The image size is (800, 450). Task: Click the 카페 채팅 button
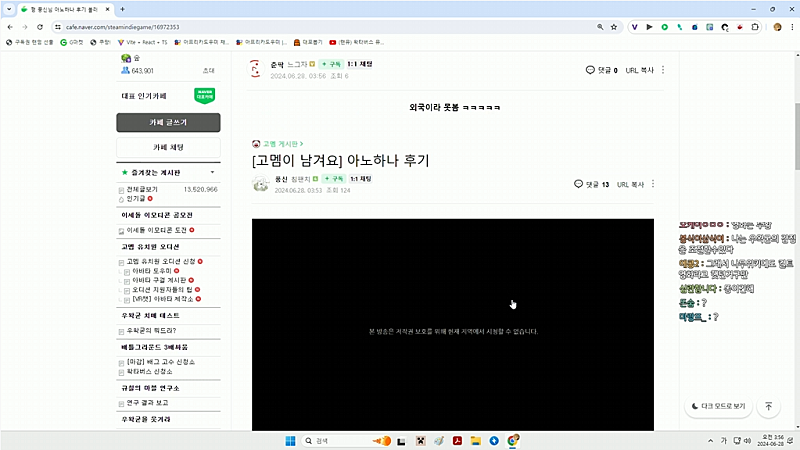[167, 147]
